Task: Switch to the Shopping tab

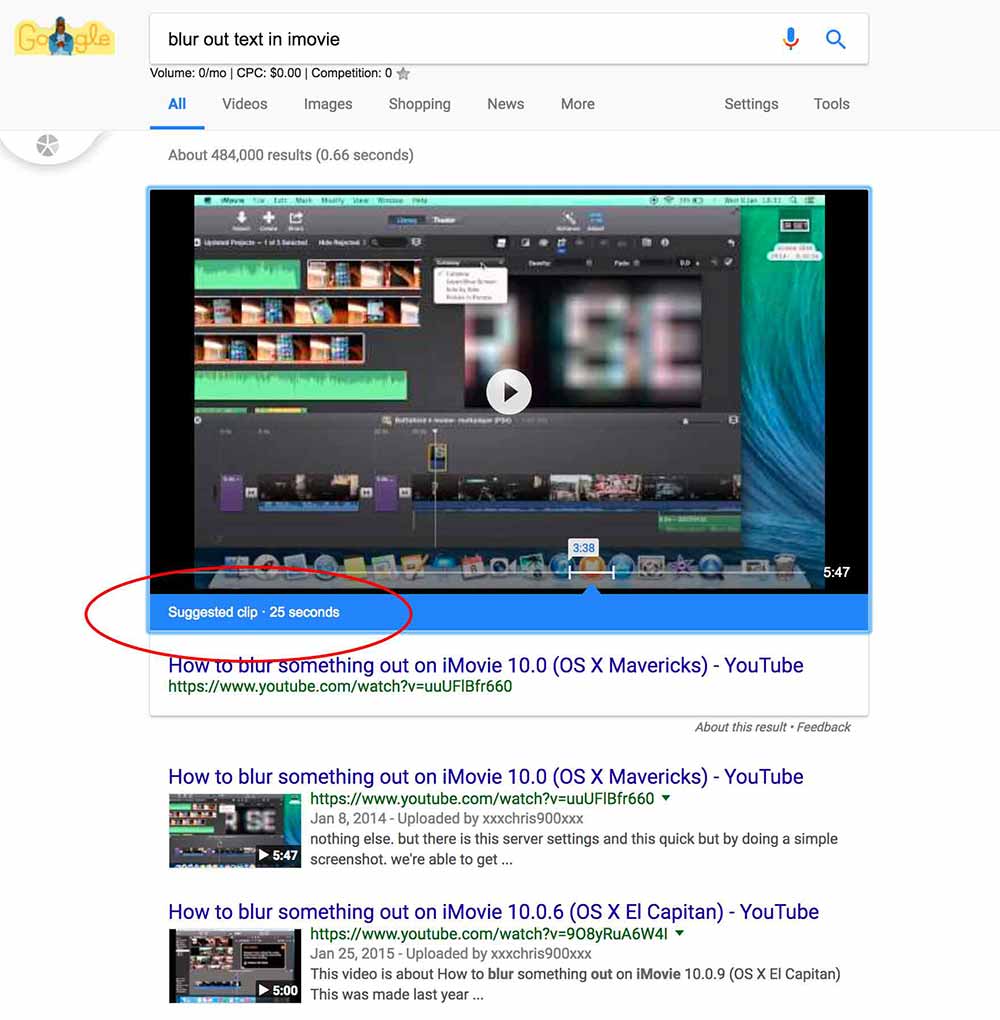Action: point(420,104)
